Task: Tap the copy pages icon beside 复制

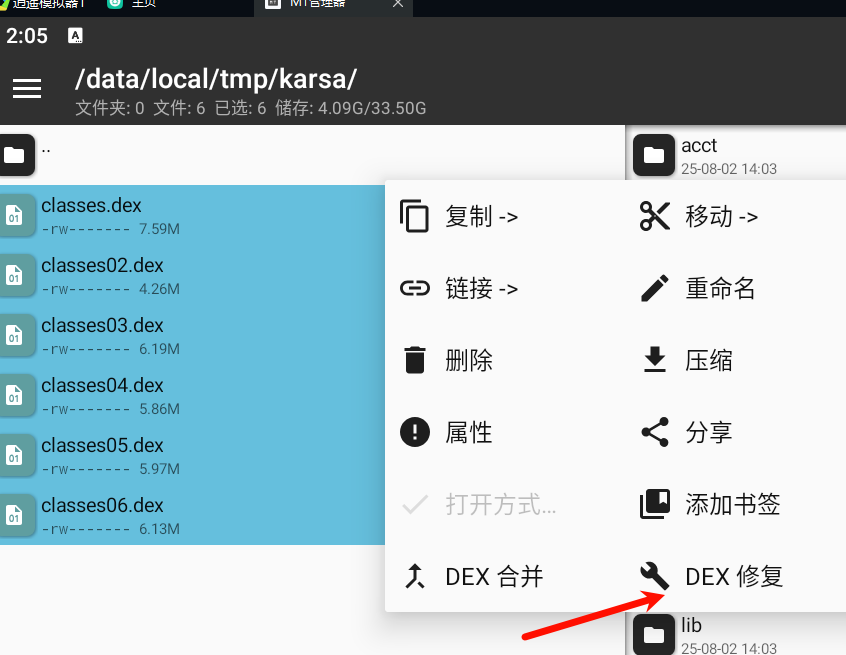Action: click(415, 216)
